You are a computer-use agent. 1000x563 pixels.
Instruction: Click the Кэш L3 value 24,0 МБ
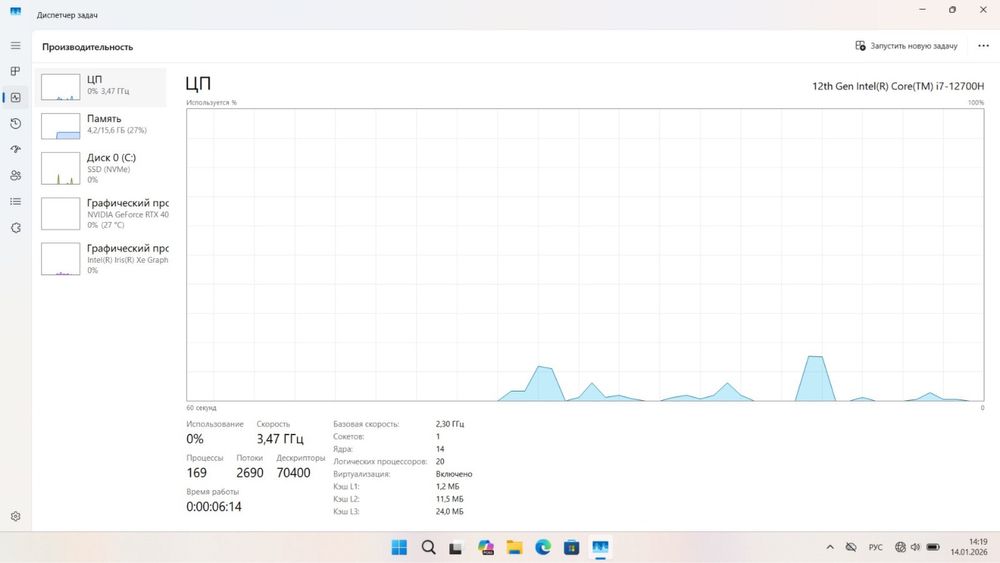point(450,511)
